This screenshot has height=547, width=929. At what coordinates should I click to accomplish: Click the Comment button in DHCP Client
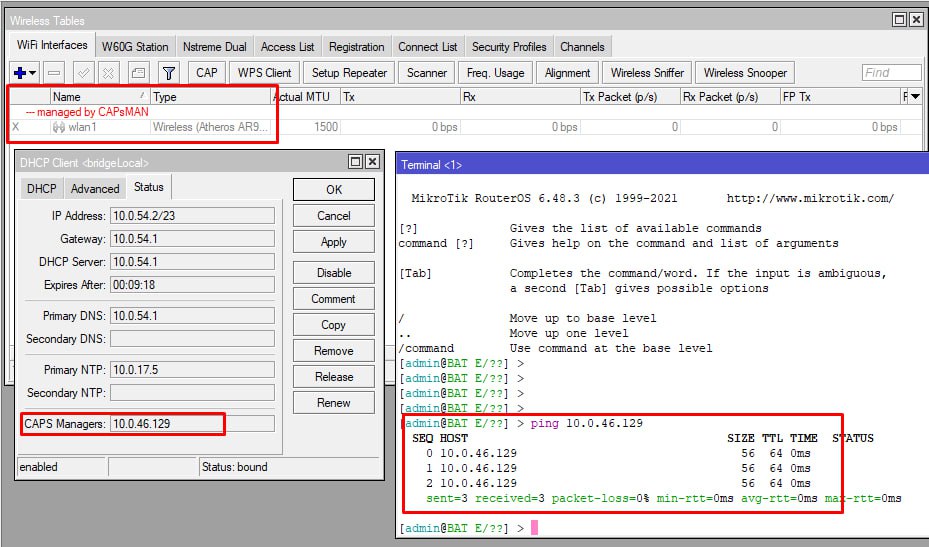334,299
